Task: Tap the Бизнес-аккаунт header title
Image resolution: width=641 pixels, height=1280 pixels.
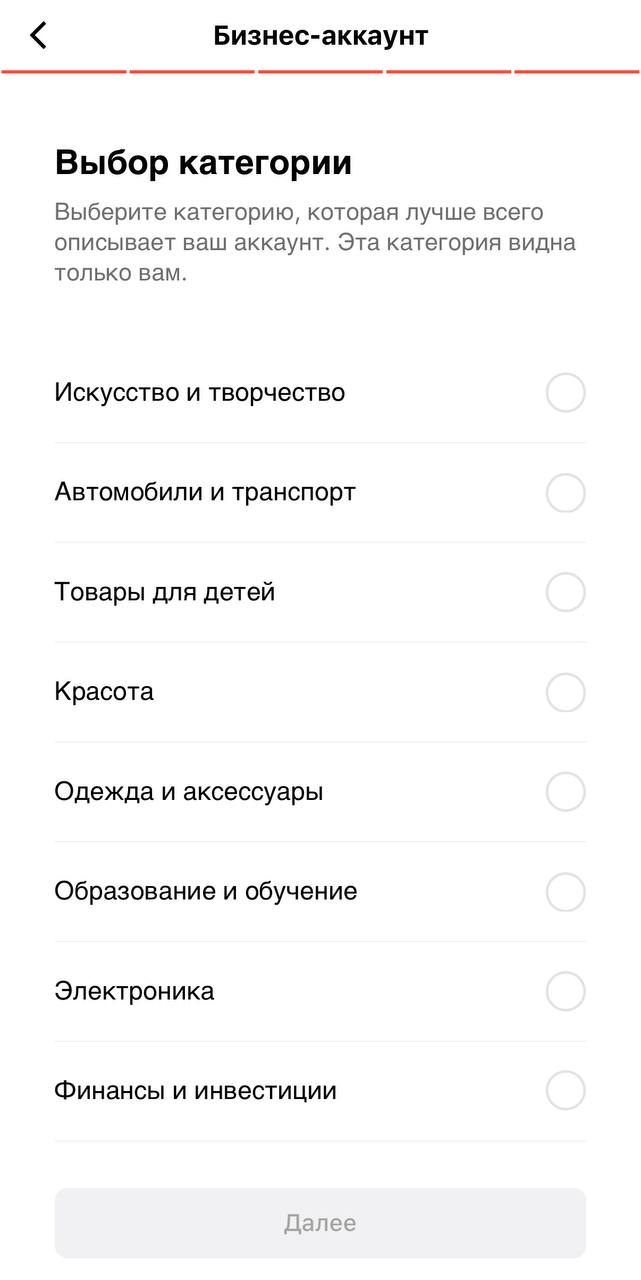Action: tap(320, 36)
